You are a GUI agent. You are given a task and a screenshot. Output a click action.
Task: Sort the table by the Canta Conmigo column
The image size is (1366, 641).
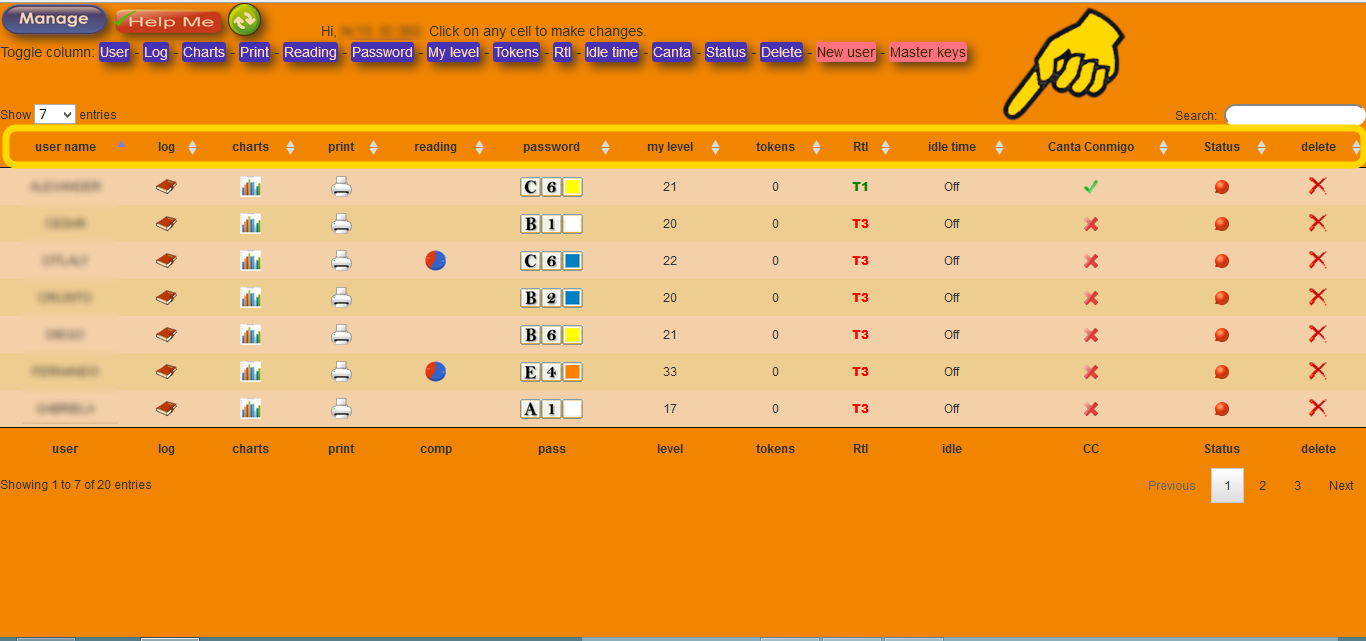click(x=1091, y=147)
